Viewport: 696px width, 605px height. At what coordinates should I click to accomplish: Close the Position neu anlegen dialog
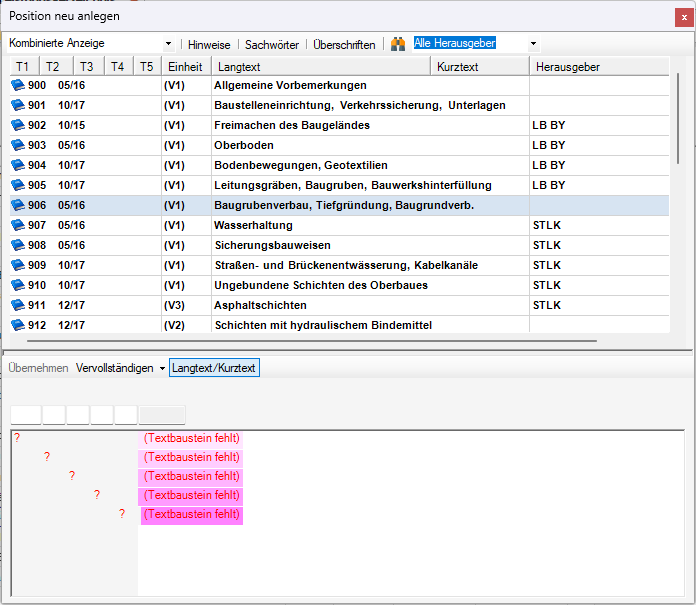(684, 18)
